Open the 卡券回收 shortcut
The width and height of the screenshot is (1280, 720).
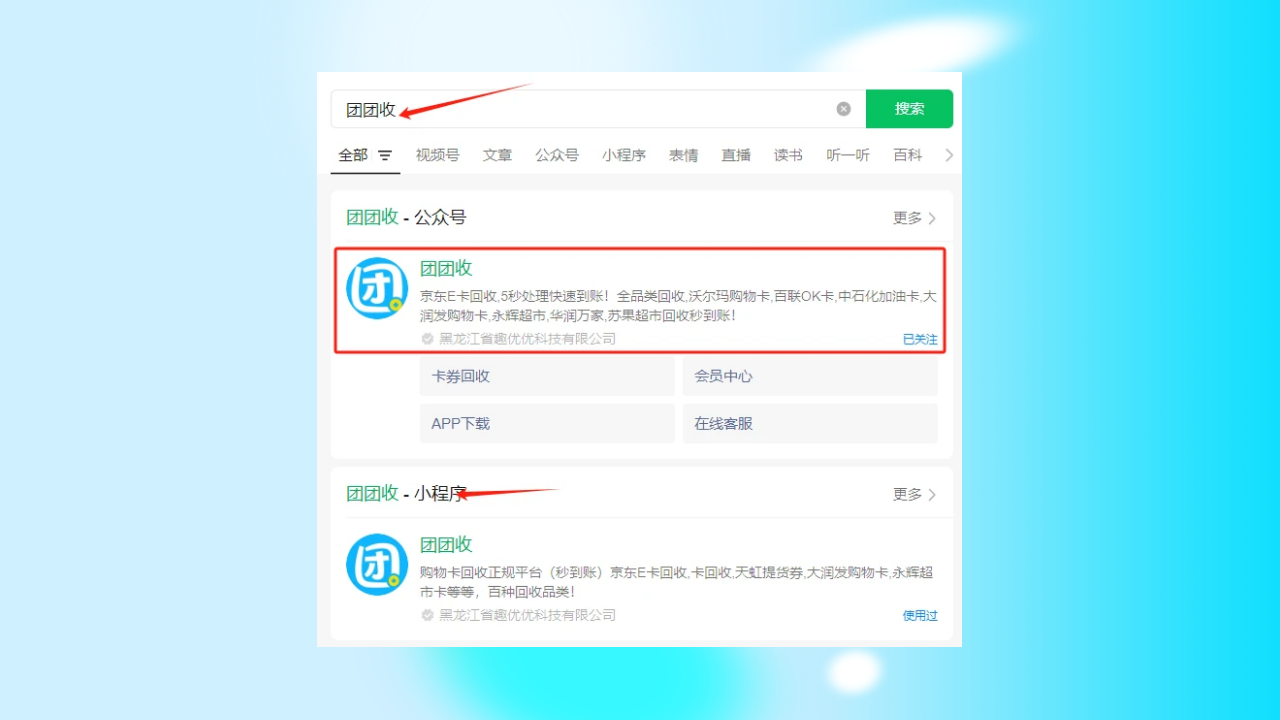tap(547, 376)
